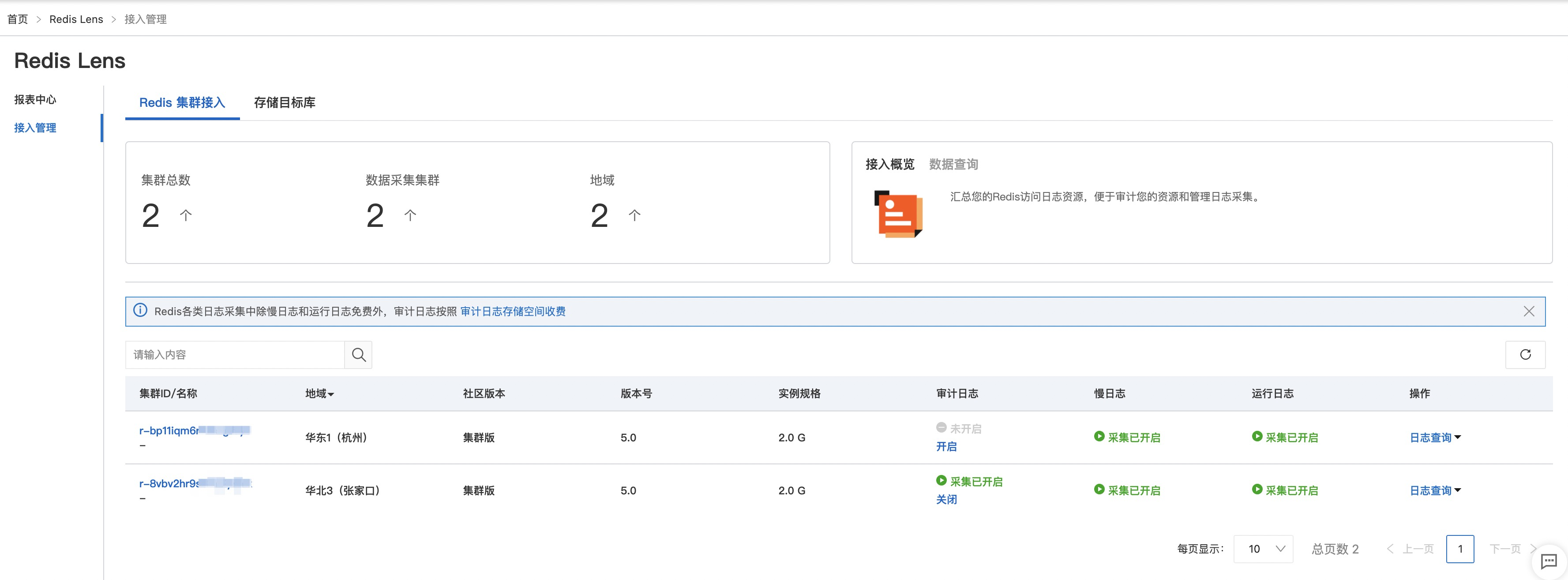The width and height of the screenshot is (1568, 580).
Task: Click grey 未开启 audit status in Hangzhou row
Action: click(959, 428)
